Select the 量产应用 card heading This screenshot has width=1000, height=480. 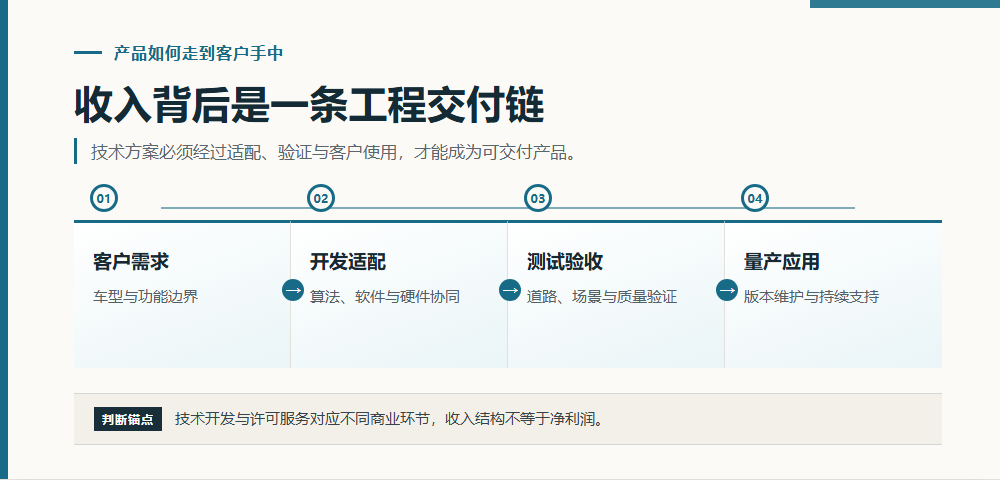(x=781, y=261)
